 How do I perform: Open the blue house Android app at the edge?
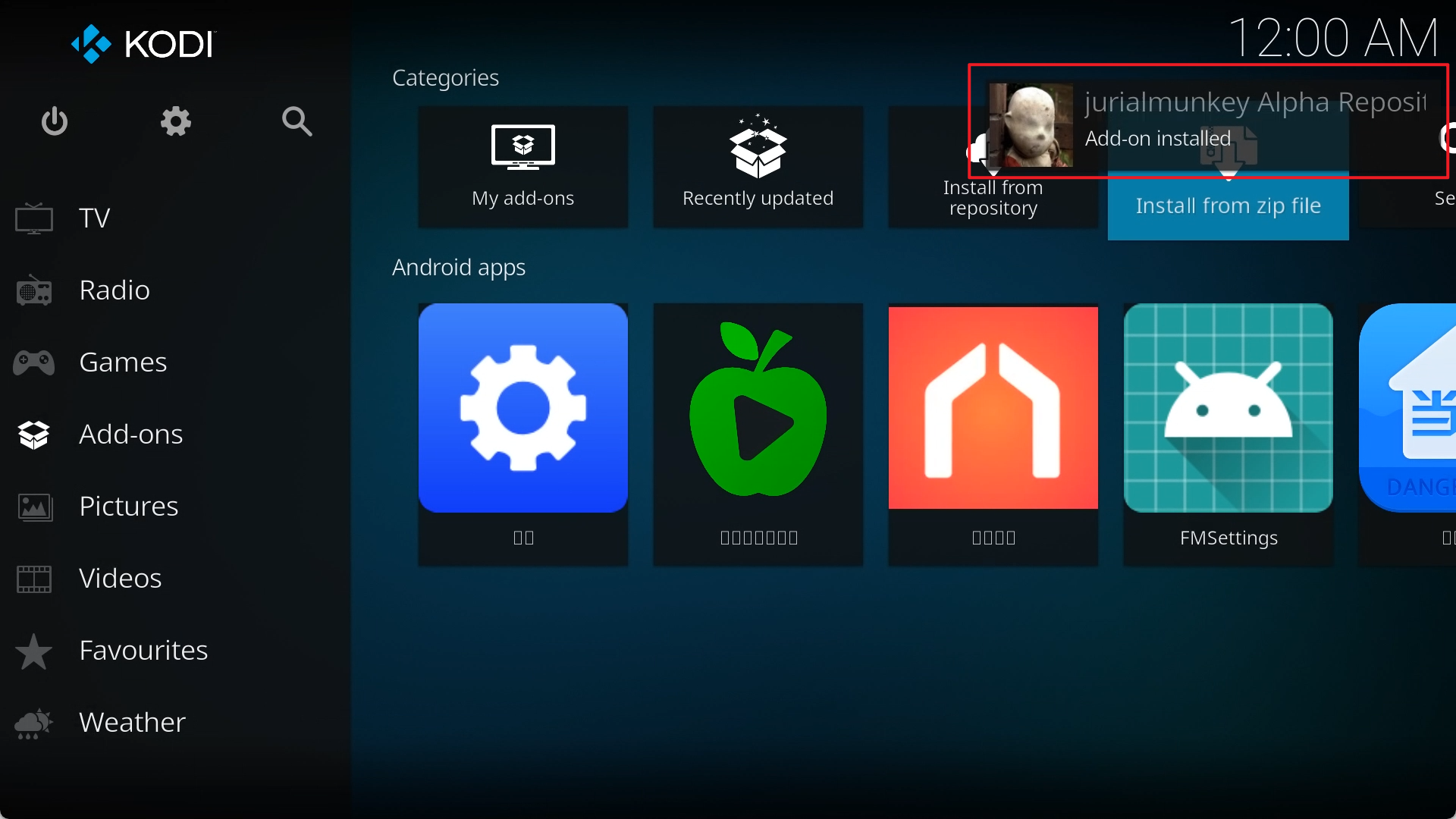click(x=1407, y=435)
